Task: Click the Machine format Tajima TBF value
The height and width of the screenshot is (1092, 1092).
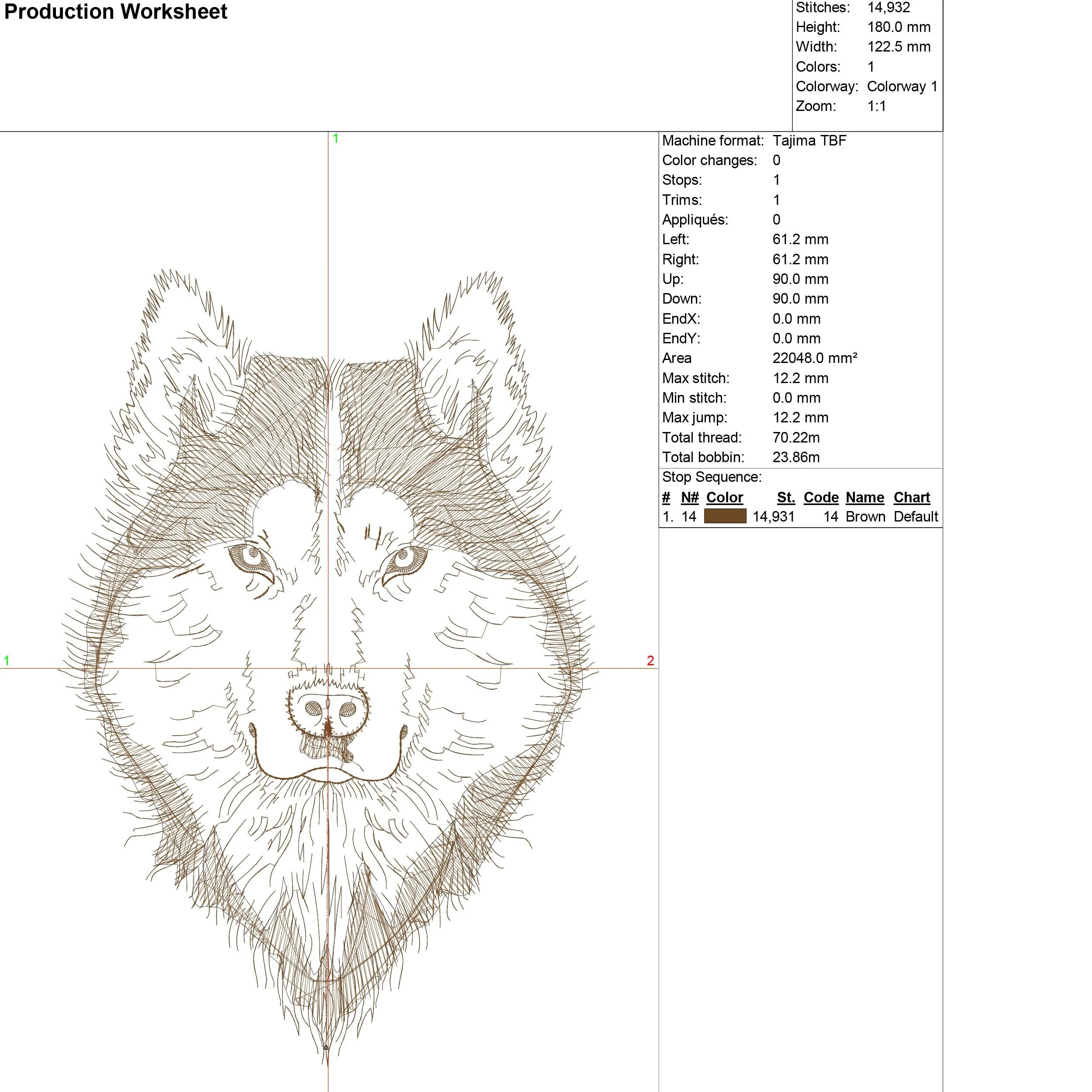Action: coord(809,141)
